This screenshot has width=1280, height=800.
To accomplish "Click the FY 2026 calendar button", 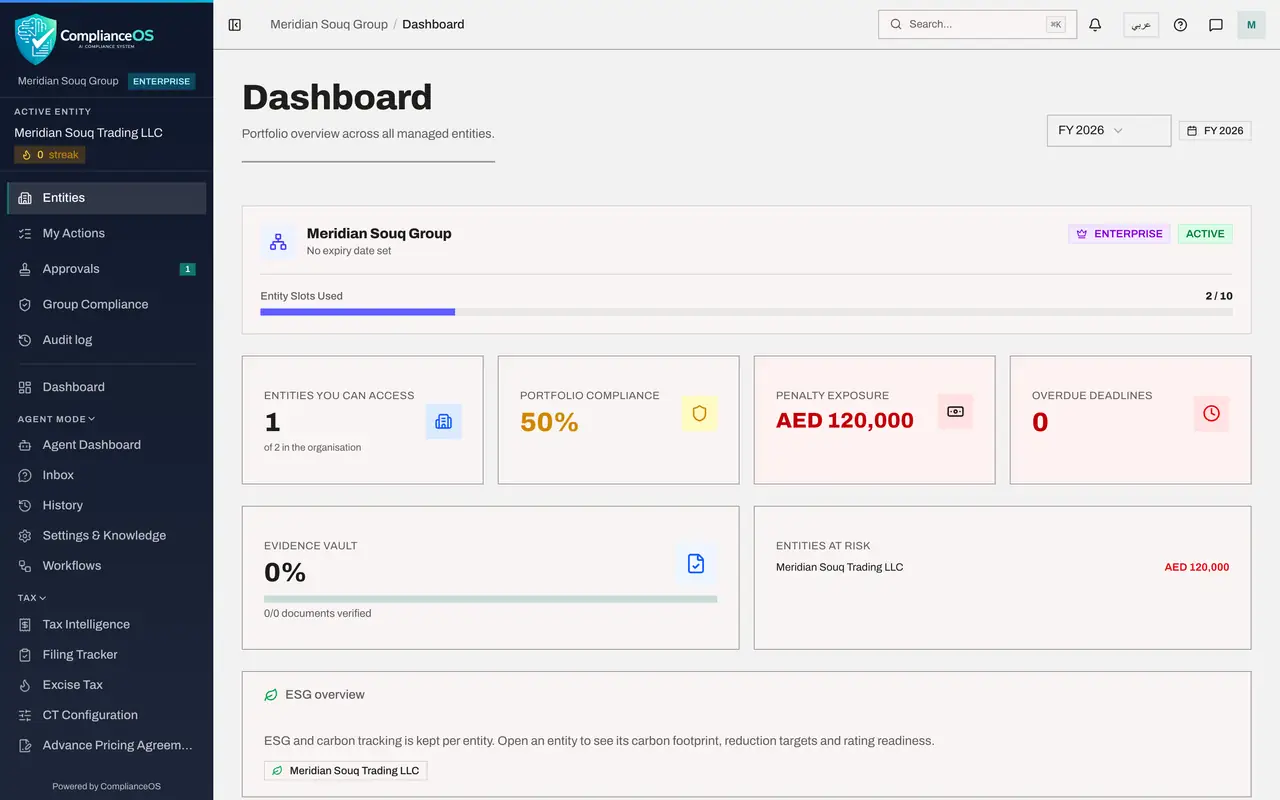I will [x=1215, y=131].
